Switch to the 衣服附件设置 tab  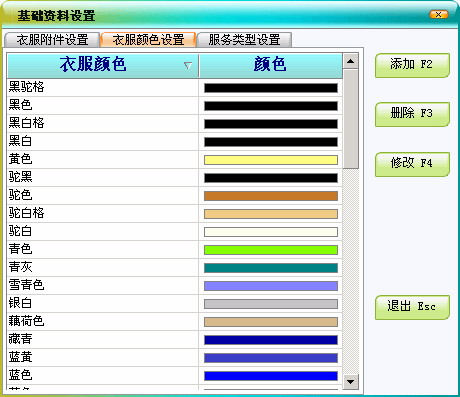52,40
